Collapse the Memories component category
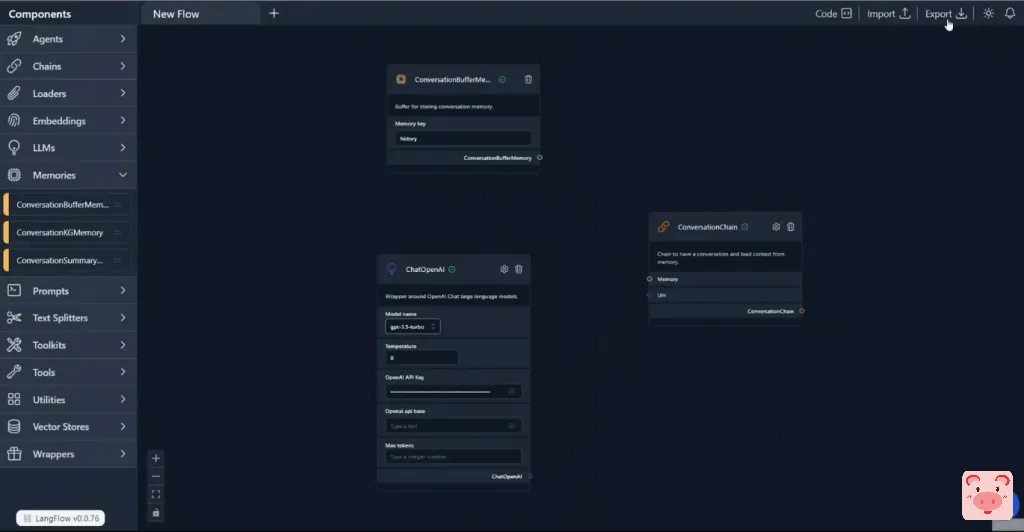Screen dimensions: 1024x532 coord(68,175)
